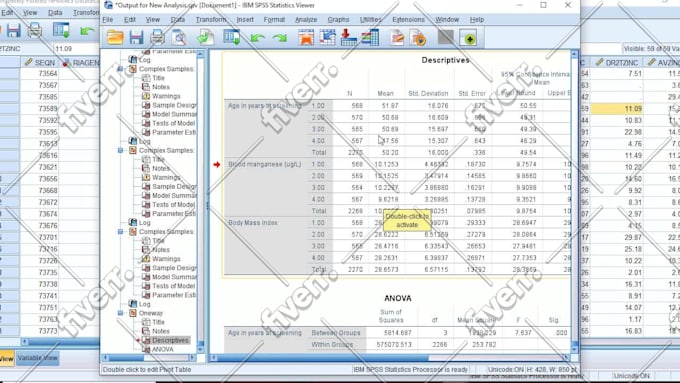Open the Insert menu in Viewer

coord(245,20)
